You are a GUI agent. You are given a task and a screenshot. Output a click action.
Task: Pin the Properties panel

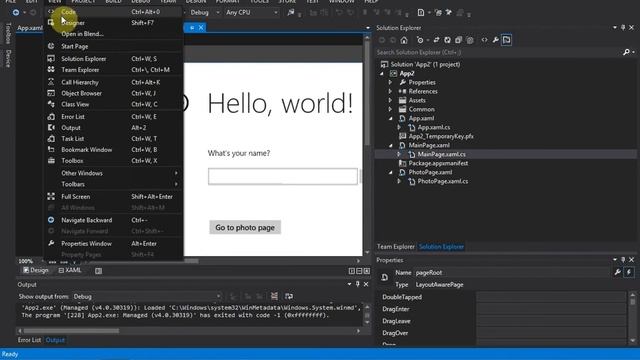623,260
